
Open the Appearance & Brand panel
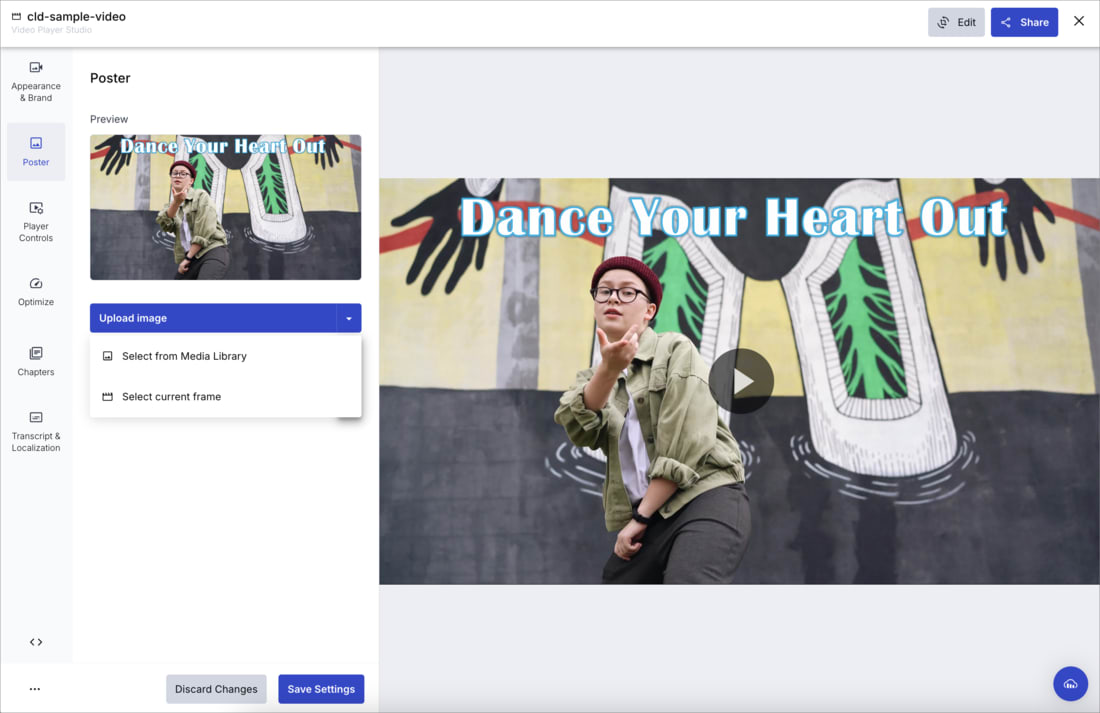[36, 80]
